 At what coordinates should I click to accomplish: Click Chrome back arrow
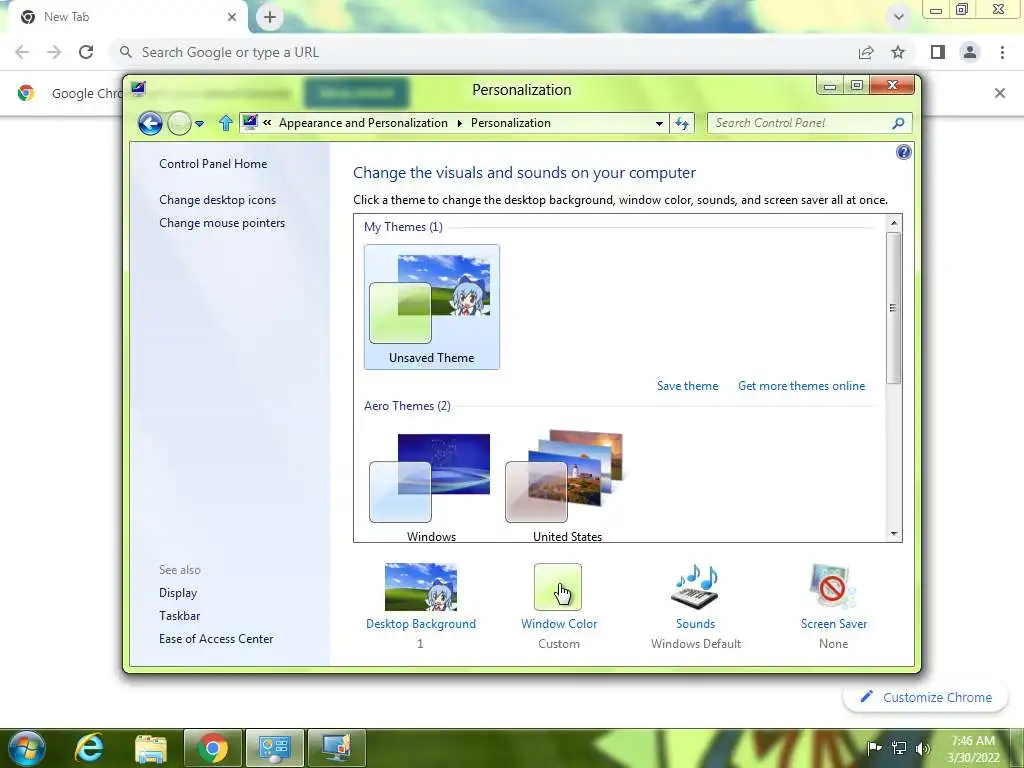tap(22, 52)
